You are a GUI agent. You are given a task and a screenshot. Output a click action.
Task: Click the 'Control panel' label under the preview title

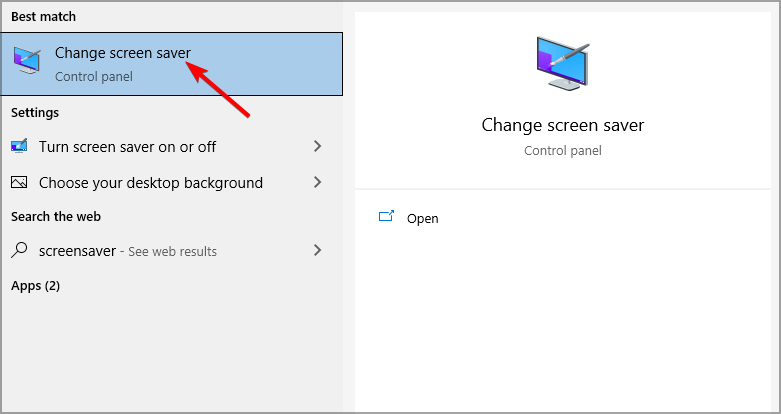click(563, 150)
